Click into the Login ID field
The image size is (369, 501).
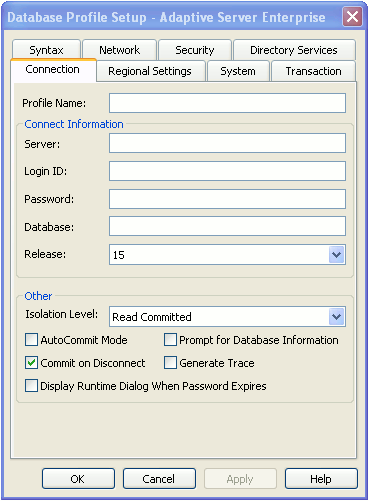[x=227, y=171]
